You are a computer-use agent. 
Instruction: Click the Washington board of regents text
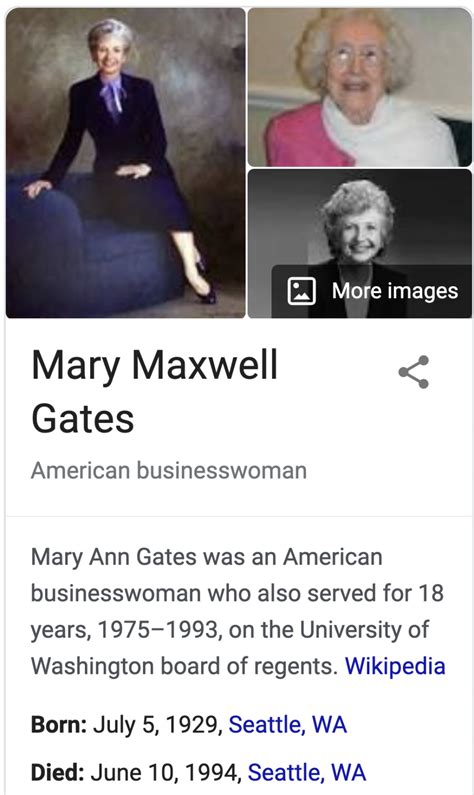coord(185,666)
